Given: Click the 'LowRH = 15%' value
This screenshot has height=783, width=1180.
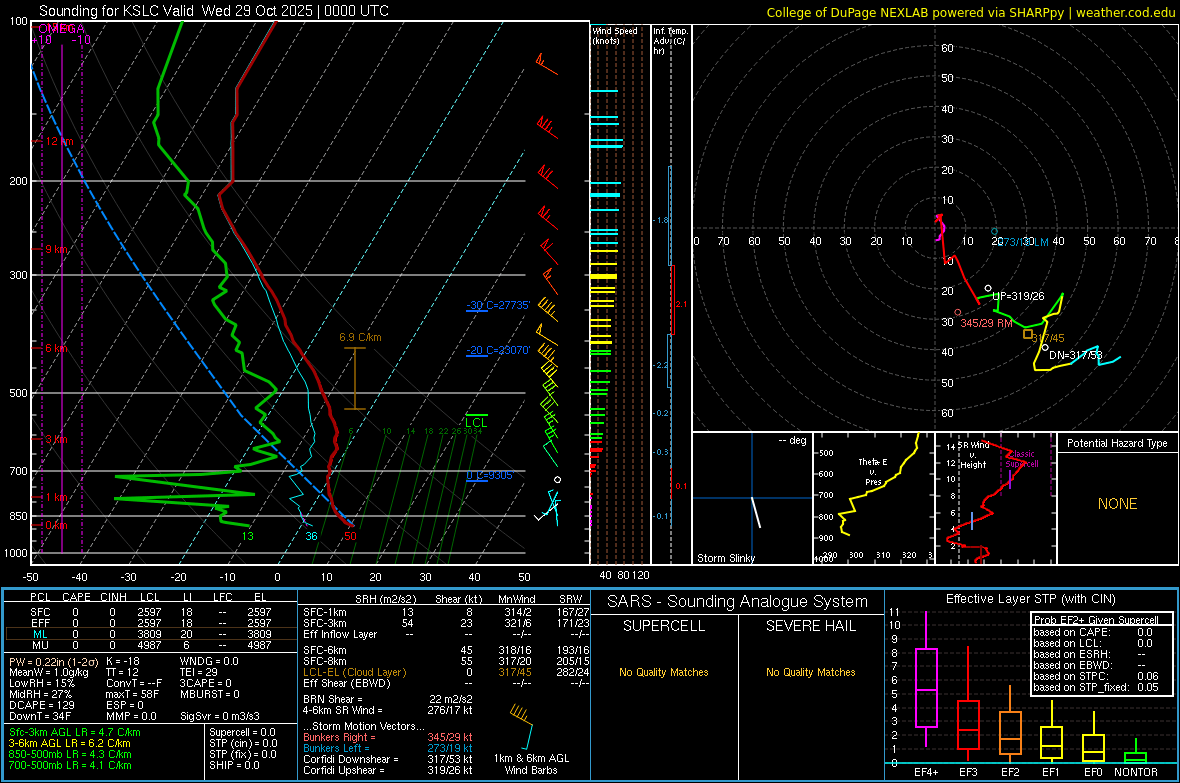Looking at the screenshot, I should tap(42, 683).
